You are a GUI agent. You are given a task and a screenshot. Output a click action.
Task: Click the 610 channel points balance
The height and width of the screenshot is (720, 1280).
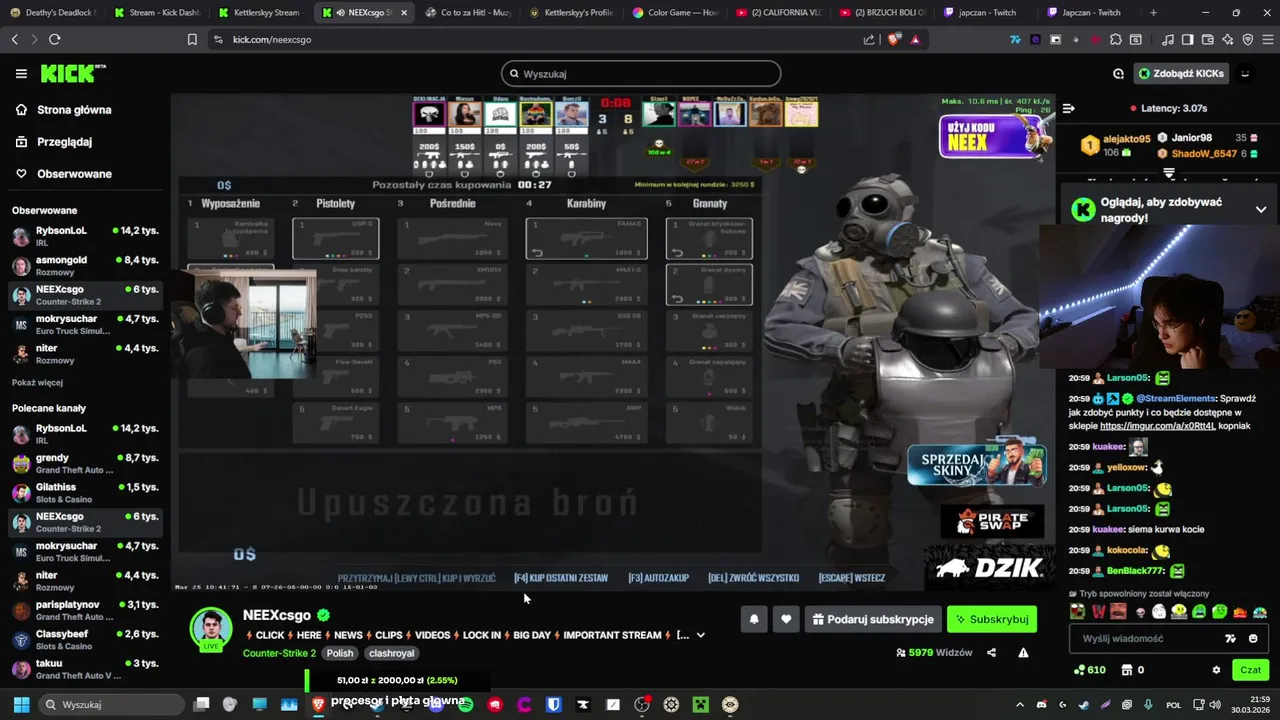(1090, 670)
